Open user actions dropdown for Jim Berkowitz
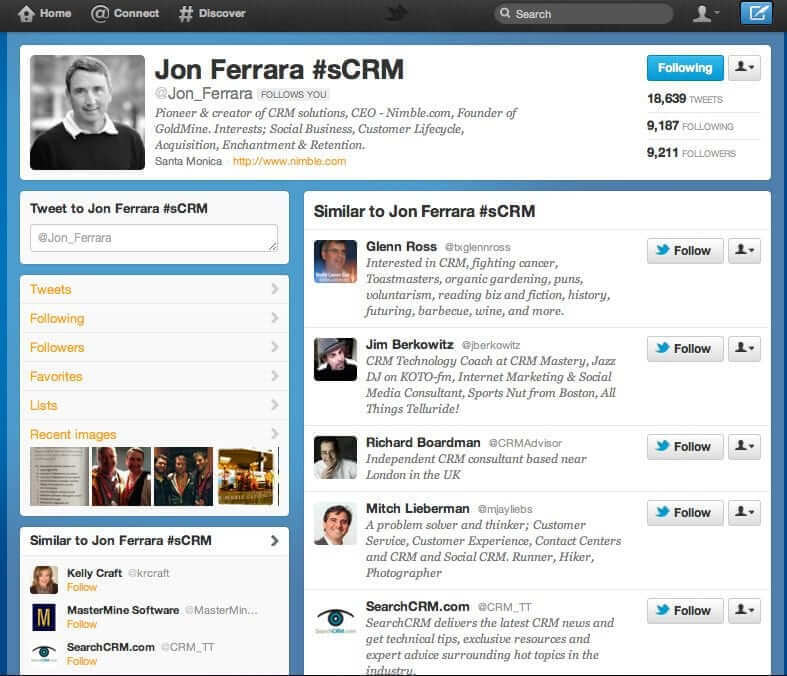Screen dimensions: 787x676 (x=744, y=348)
